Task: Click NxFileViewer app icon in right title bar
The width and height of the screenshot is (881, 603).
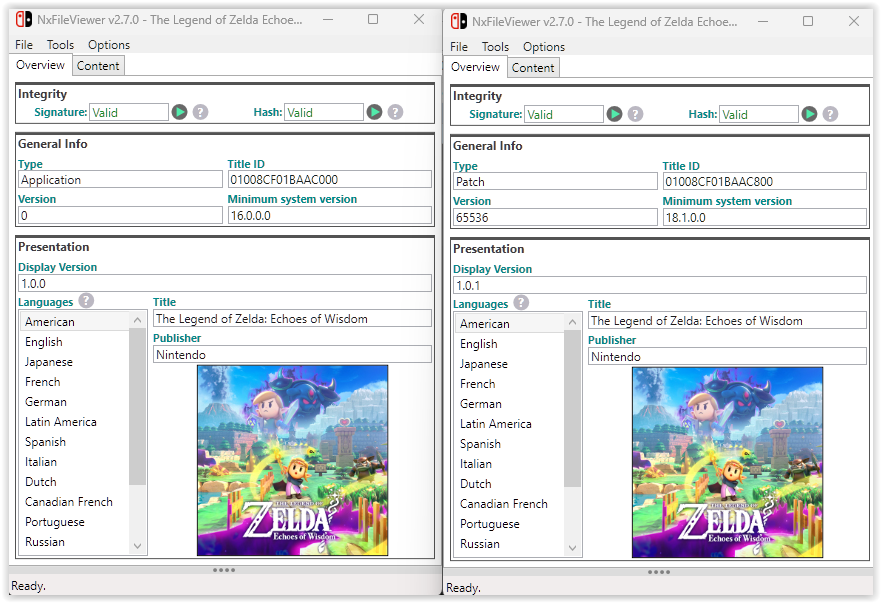Action: click(458, 21)
